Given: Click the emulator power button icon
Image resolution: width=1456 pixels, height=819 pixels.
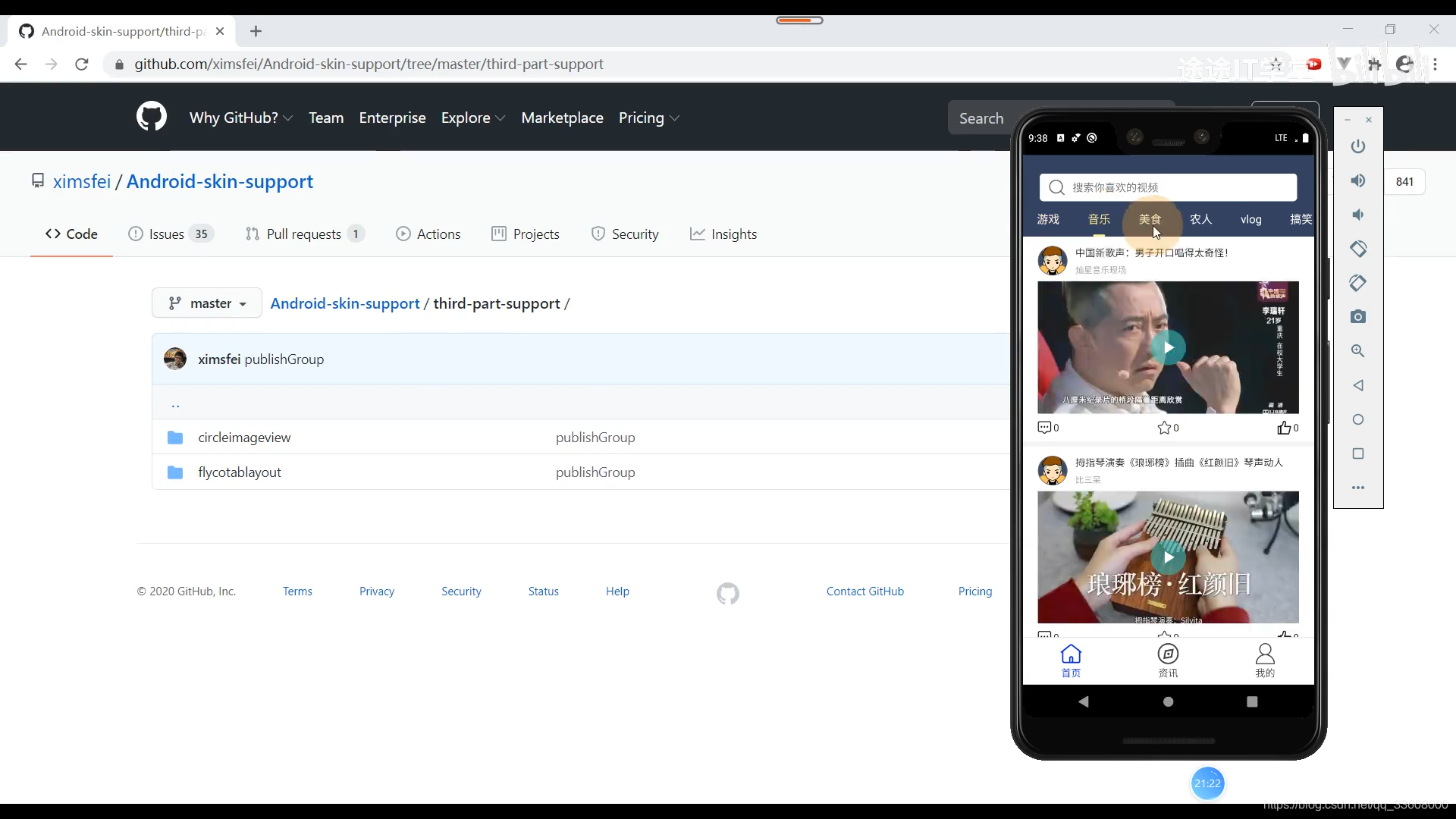Looking at the screenshot, I should click(1358, 146).
